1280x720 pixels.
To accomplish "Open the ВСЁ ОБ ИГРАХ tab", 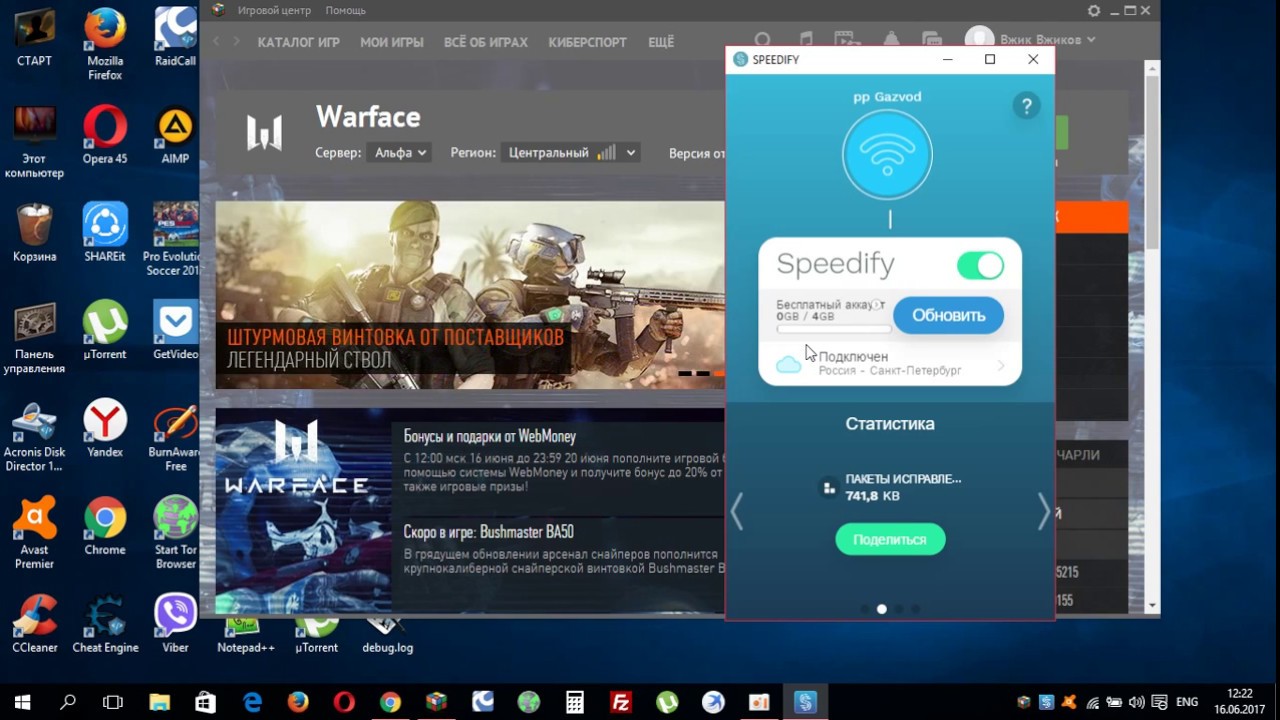I will pyautogui.click(x=486, y=42).
